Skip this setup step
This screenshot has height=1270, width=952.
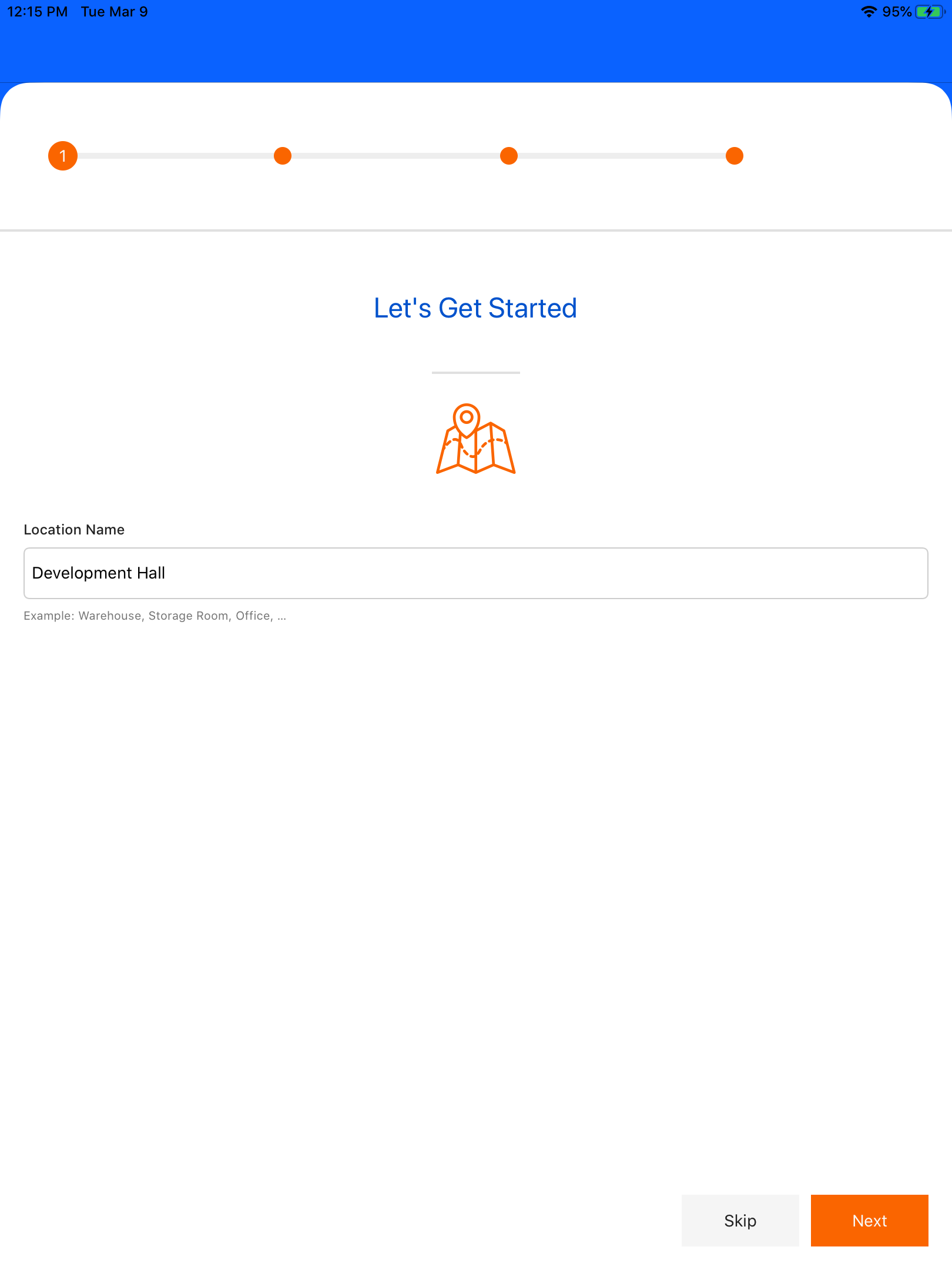pyautogui.click(x=740, y=1221)
